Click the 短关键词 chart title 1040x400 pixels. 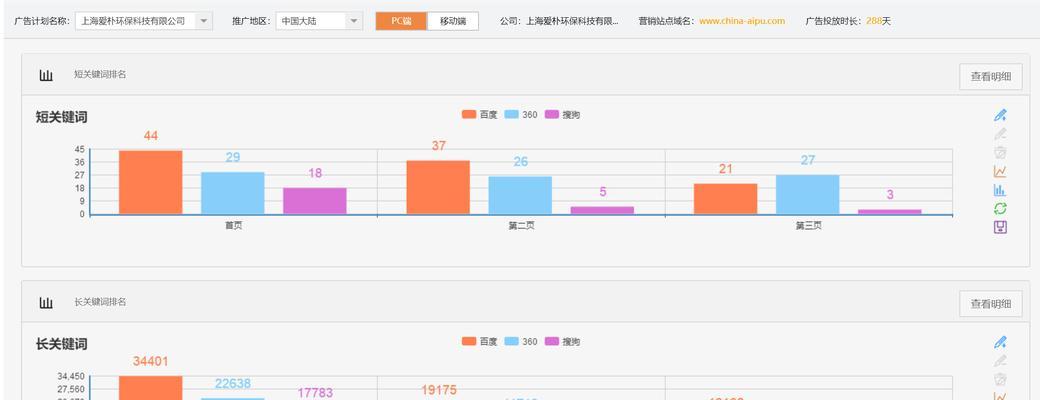tap(61, 117)
